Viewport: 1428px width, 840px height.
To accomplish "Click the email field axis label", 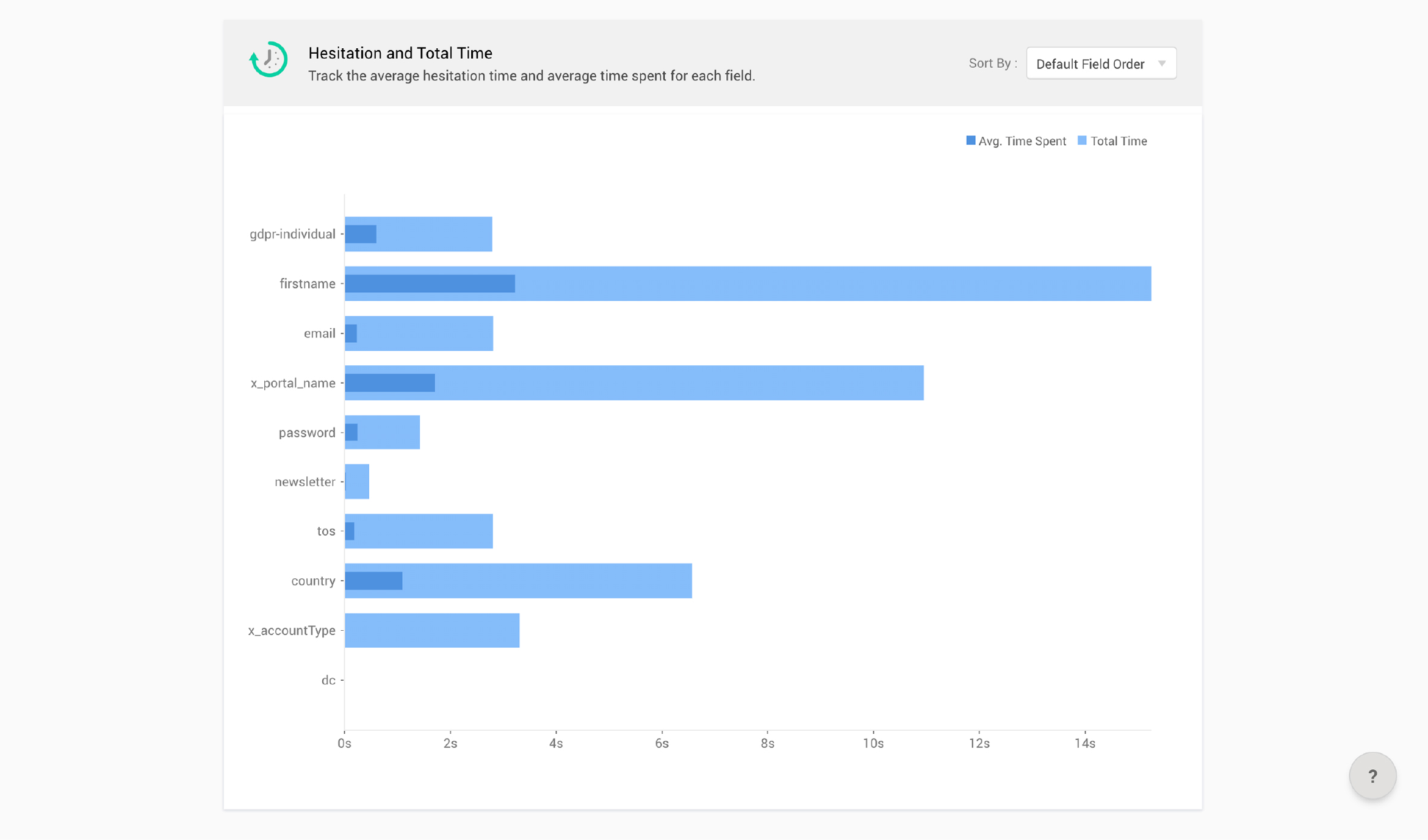I will click(319, 334).
